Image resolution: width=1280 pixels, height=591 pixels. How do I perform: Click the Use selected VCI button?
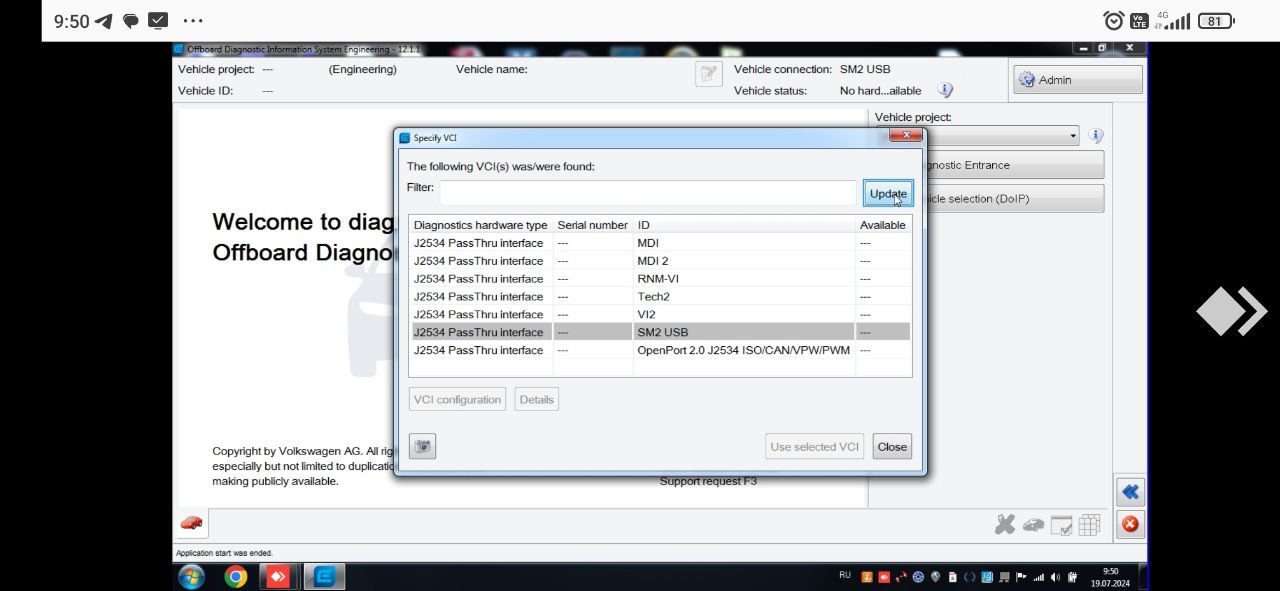coord(815,447)
